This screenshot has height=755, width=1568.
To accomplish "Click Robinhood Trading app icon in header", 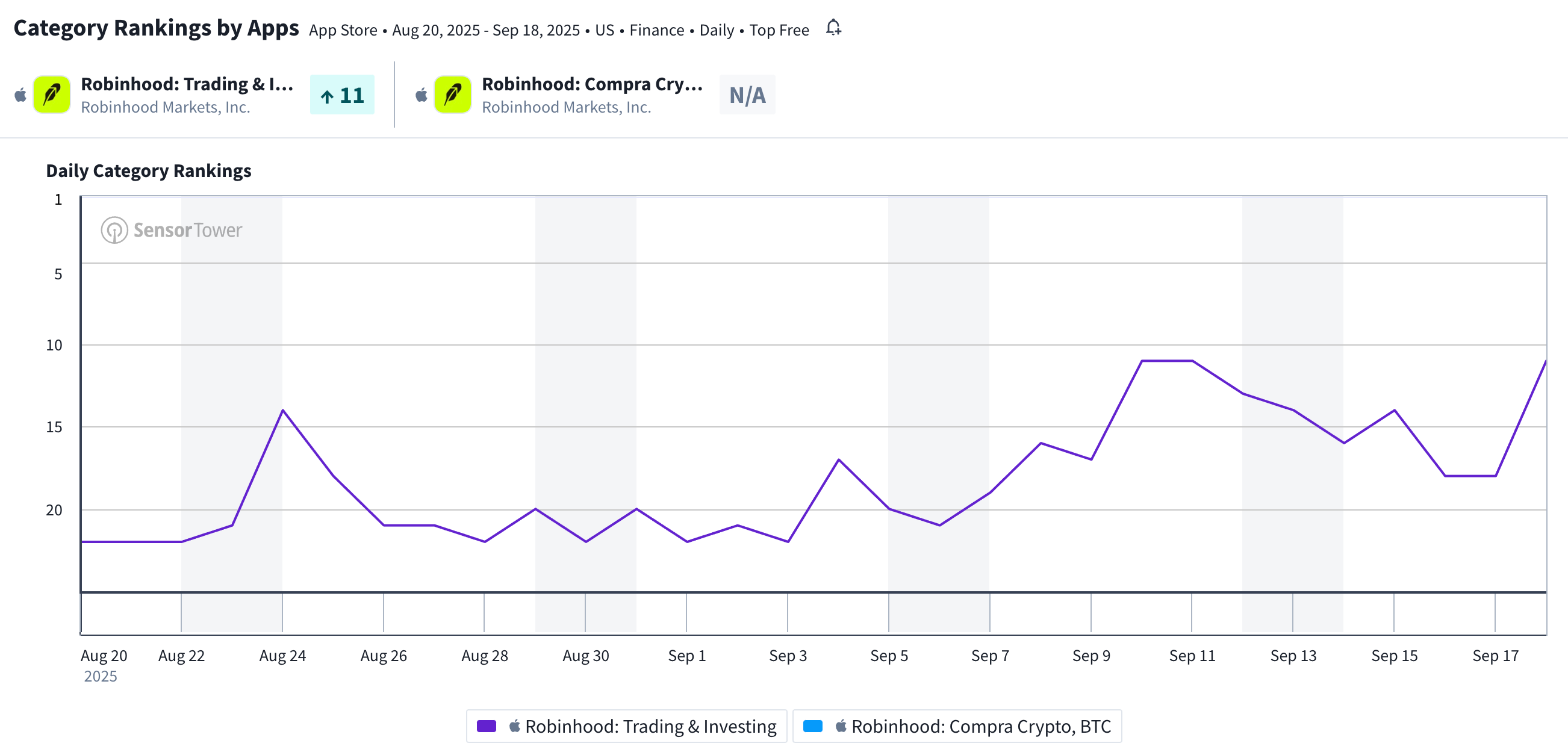I will [x=52, y=95].
